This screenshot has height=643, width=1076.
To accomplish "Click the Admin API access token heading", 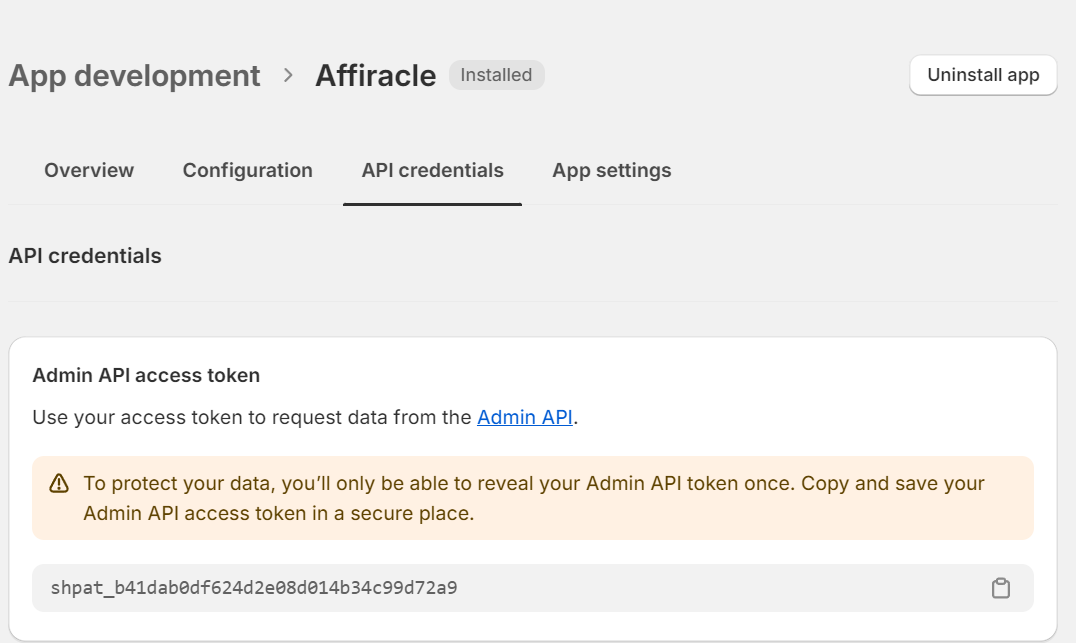I will 146,376.
